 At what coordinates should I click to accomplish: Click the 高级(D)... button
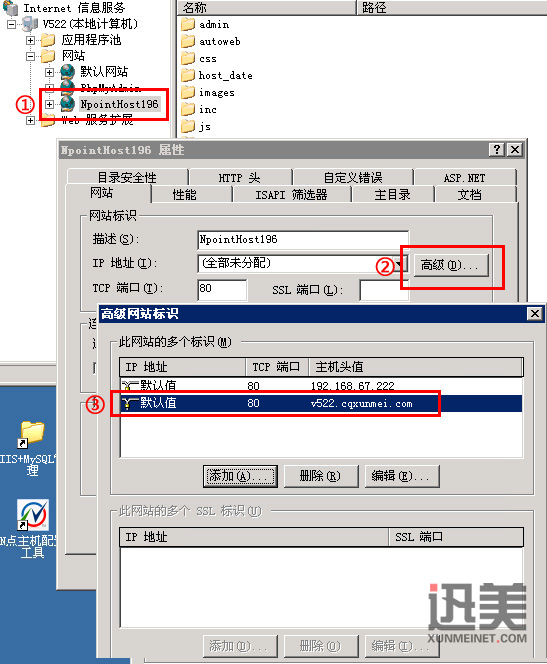click(x=451, y=266)
